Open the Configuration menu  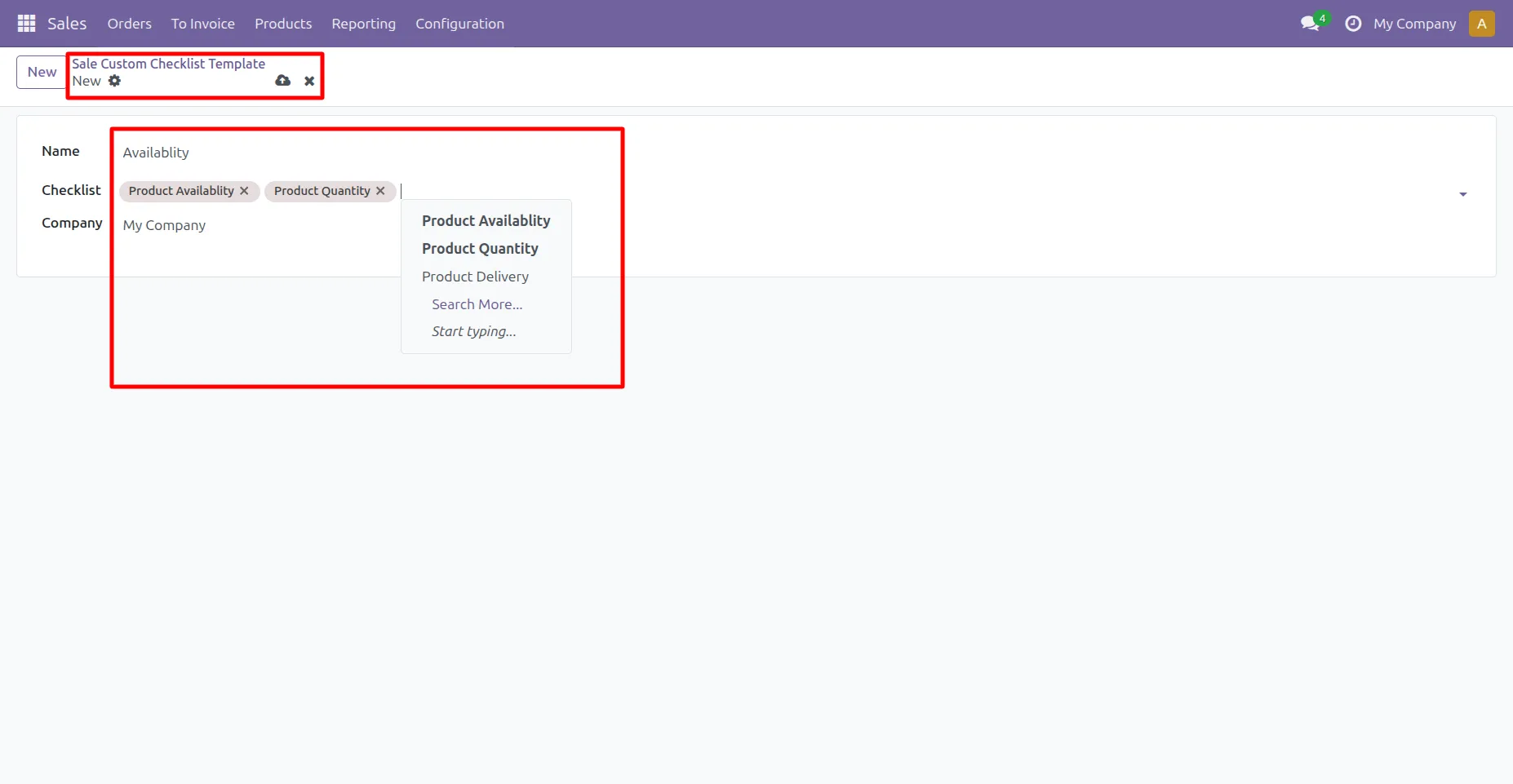[459, 24]
